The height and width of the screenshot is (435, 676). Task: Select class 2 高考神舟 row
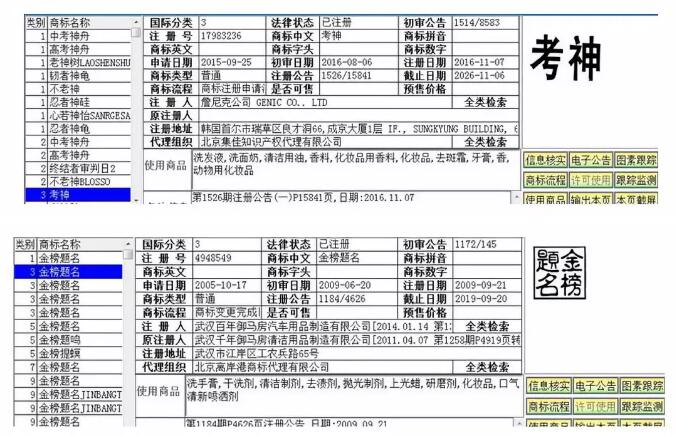pyautogui.click(x=78, y=155)
